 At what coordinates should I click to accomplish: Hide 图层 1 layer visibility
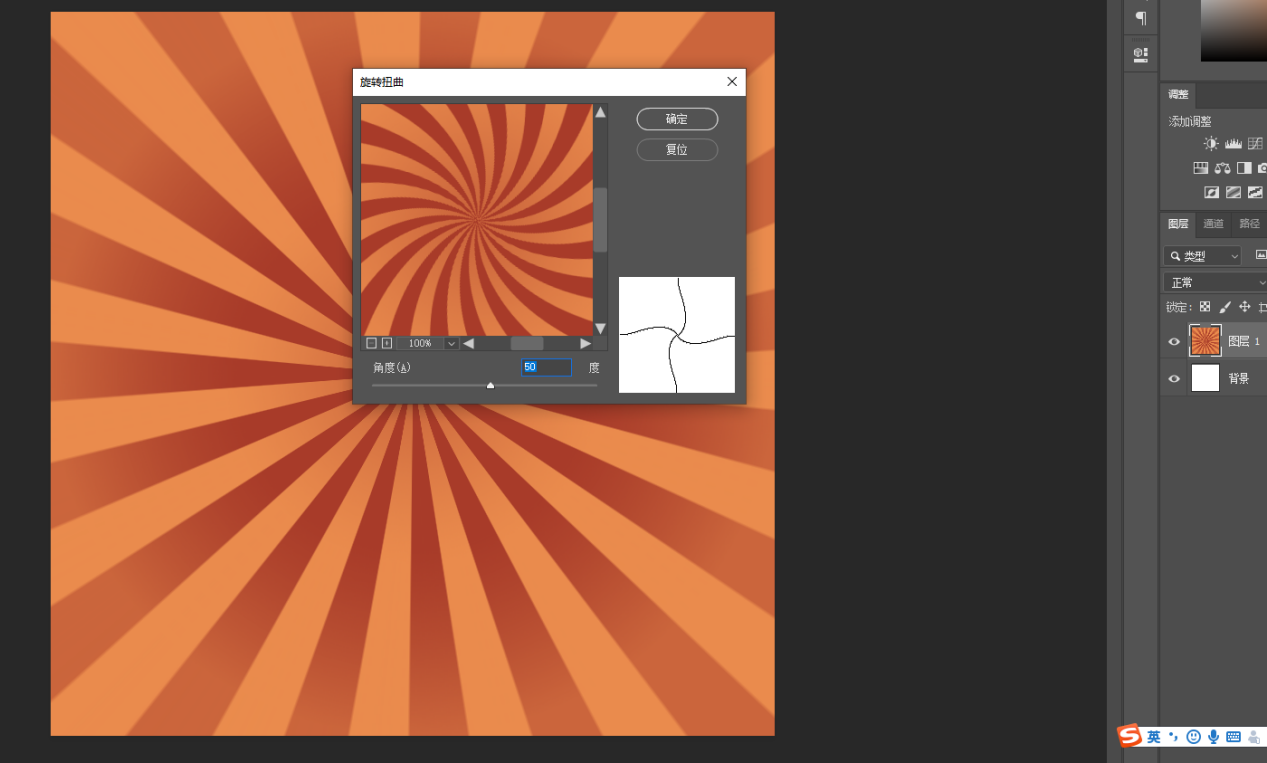(x=1174, y=341)
